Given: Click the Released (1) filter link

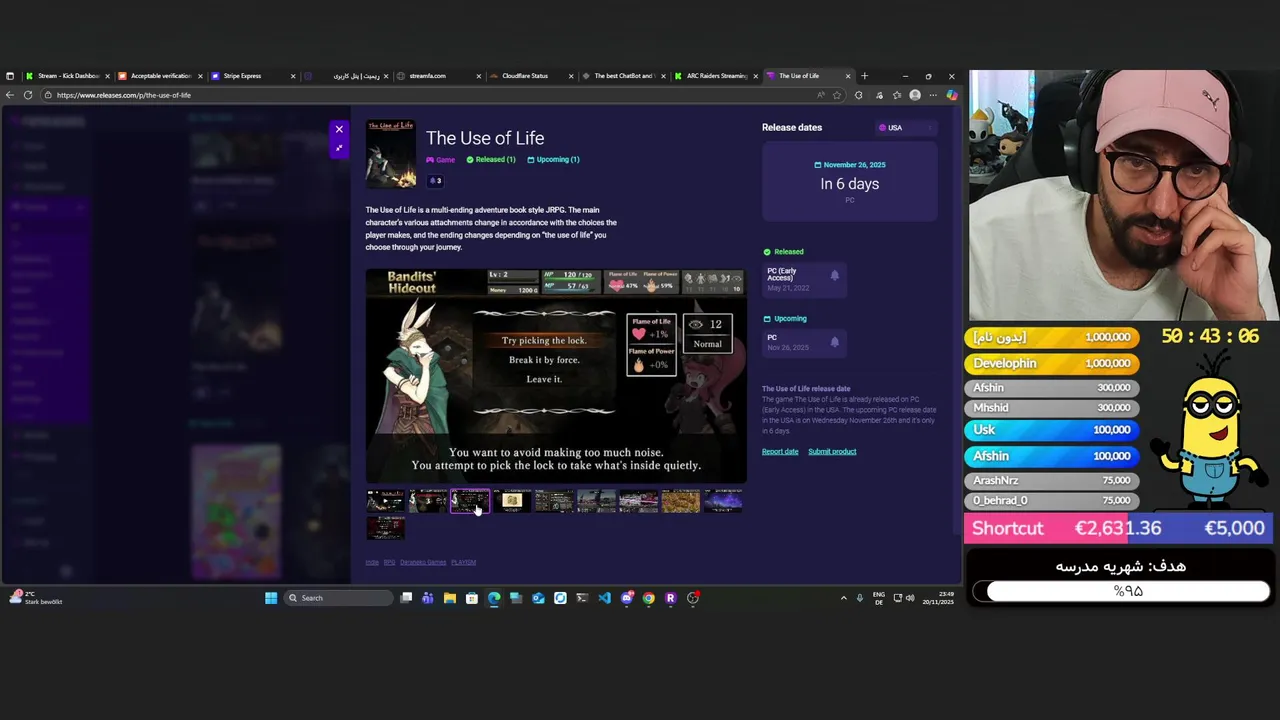Looking at the screenshot, I should (x=491, y=159).
